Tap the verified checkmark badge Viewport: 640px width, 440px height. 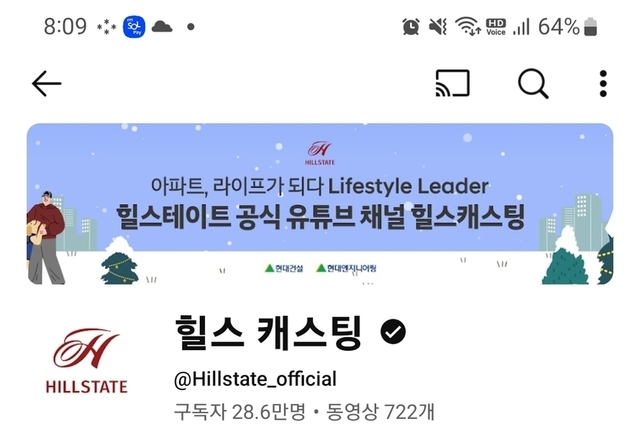click(393, 331)
